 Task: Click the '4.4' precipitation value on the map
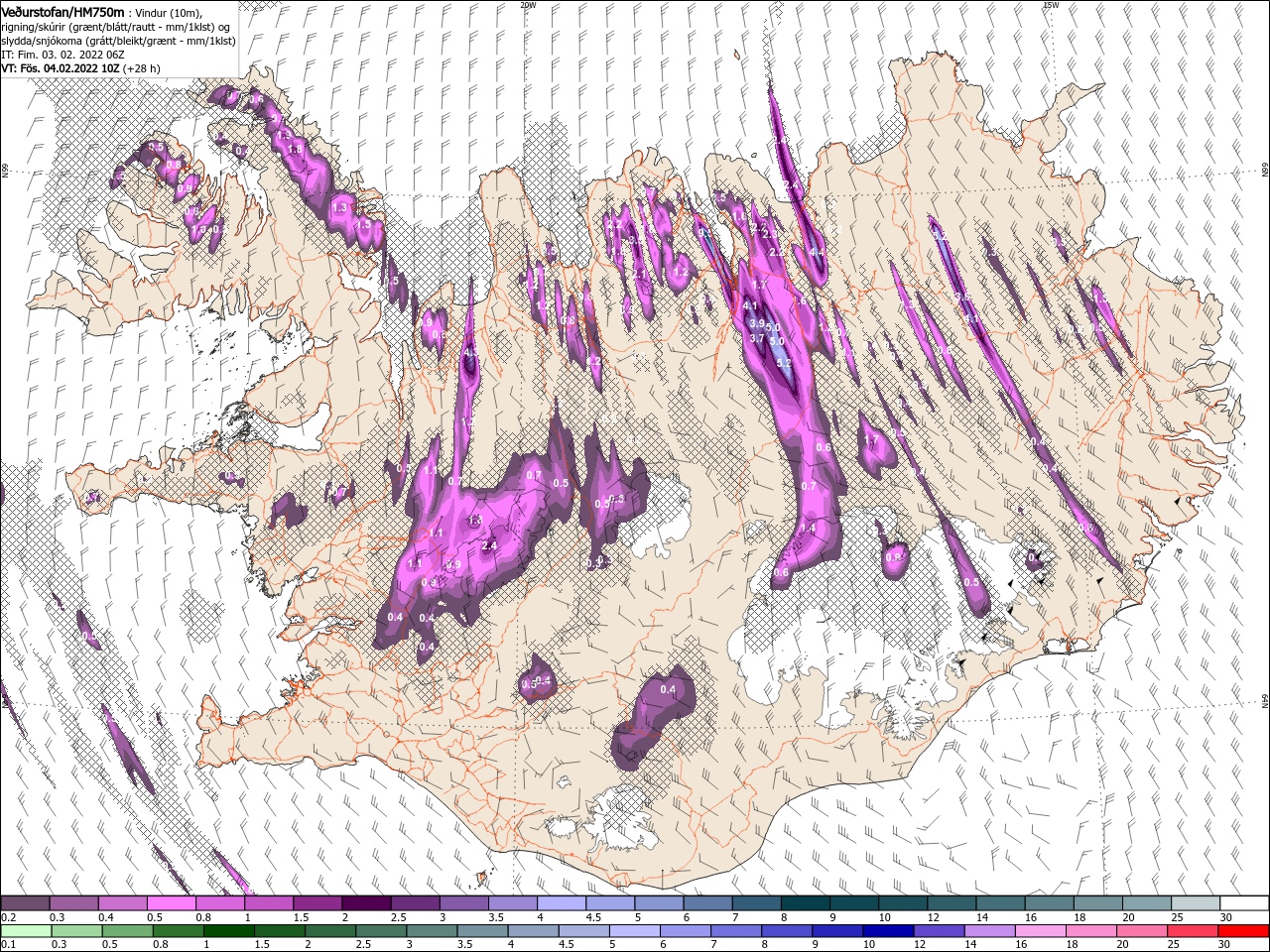click(817, 253)
